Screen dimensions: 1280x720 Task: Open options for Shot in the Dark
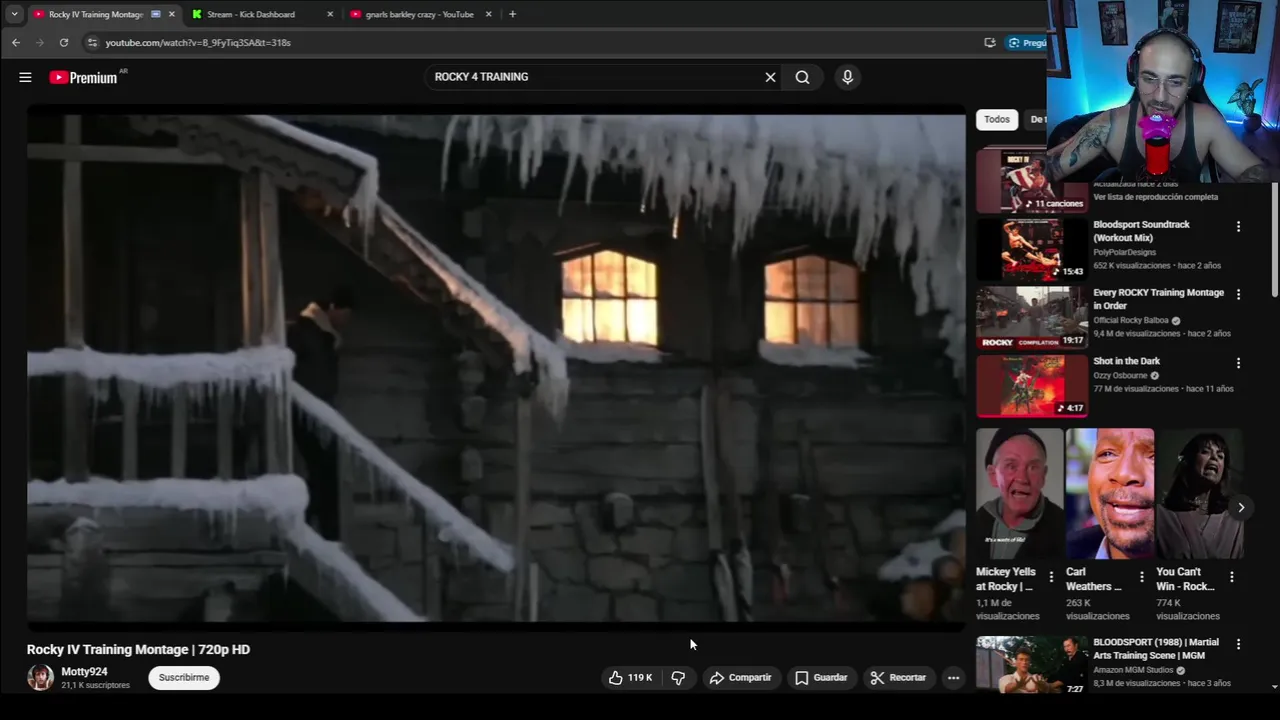(x=1238, y=363)
